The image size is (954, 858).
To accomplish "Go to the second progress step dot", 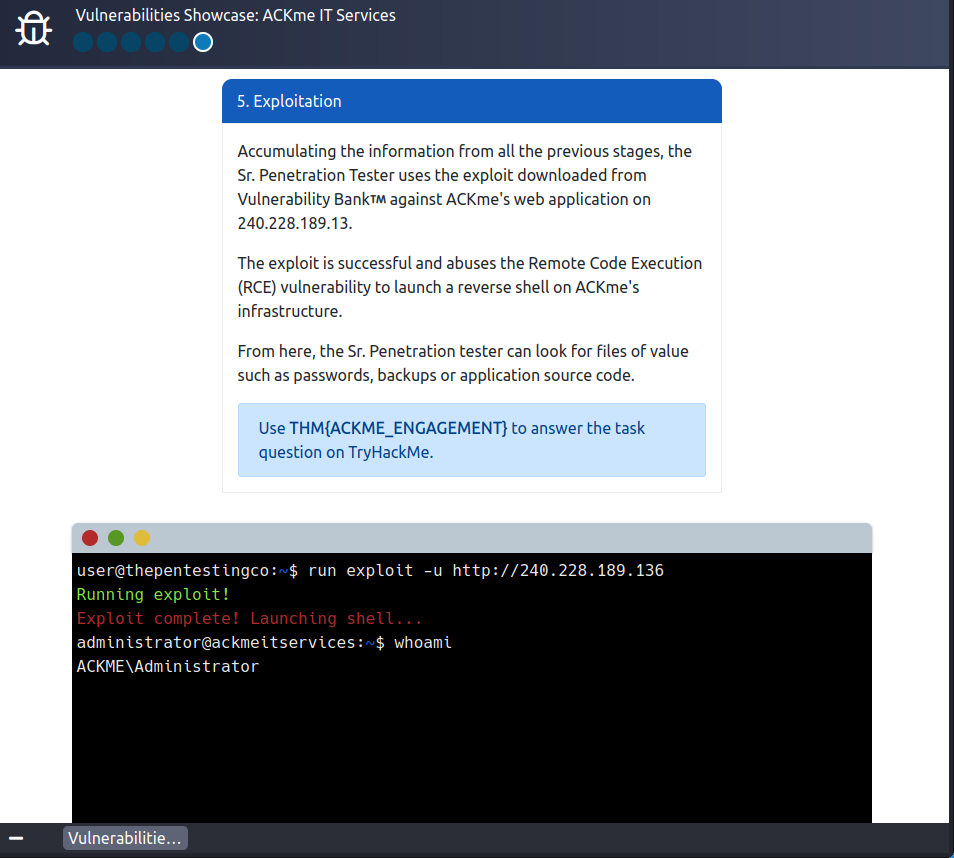I will [x=107, y=42].
